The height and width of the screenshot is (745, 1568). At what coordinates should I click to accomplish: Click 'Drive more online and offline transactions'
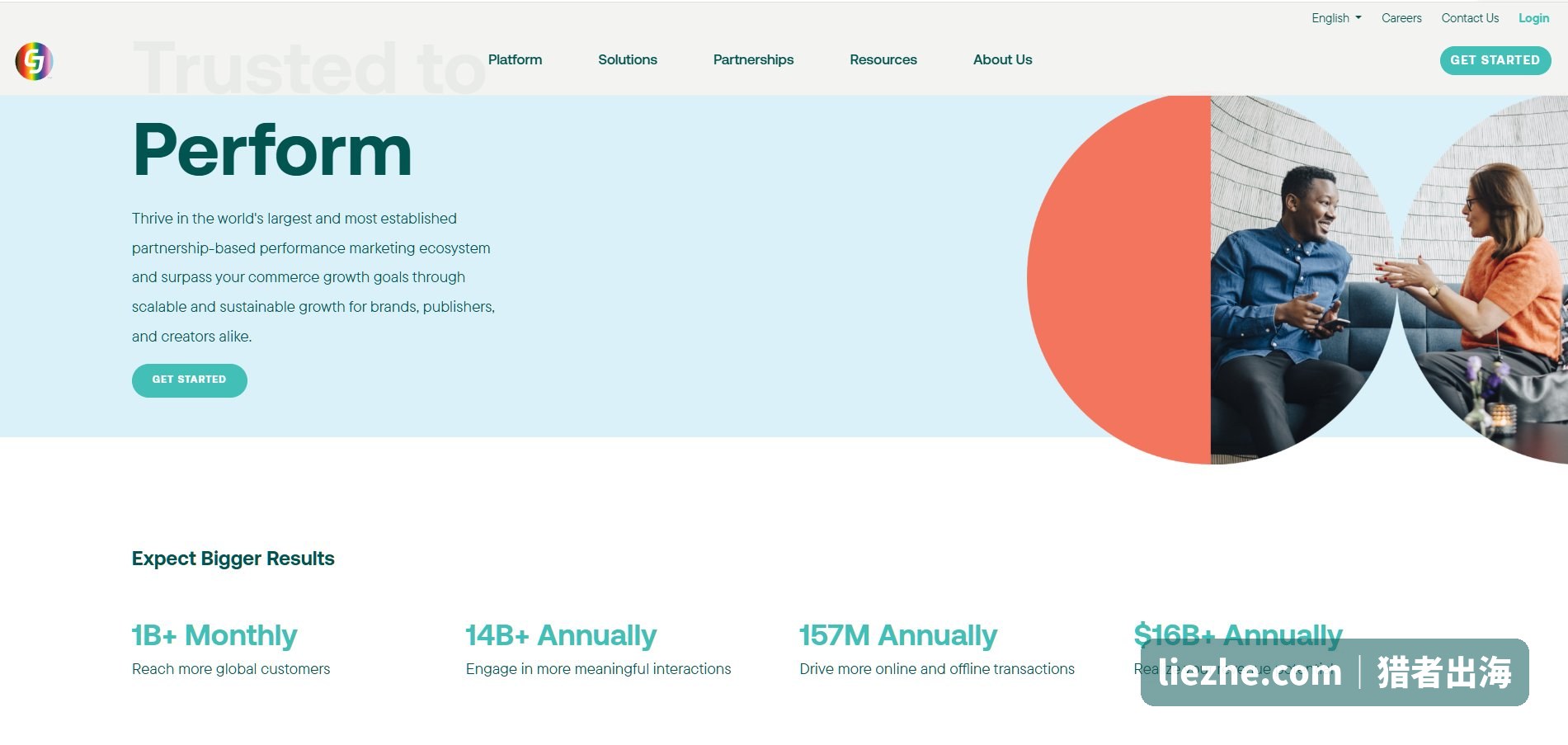click(x=937, y=669)
